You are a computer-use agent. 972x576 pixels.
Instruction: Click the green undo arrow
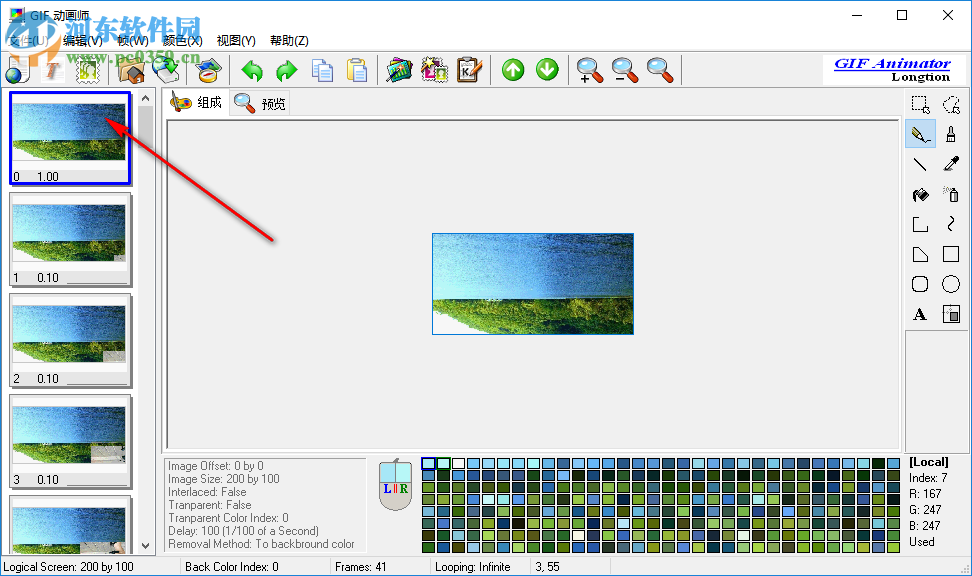[x=252, y=70]
